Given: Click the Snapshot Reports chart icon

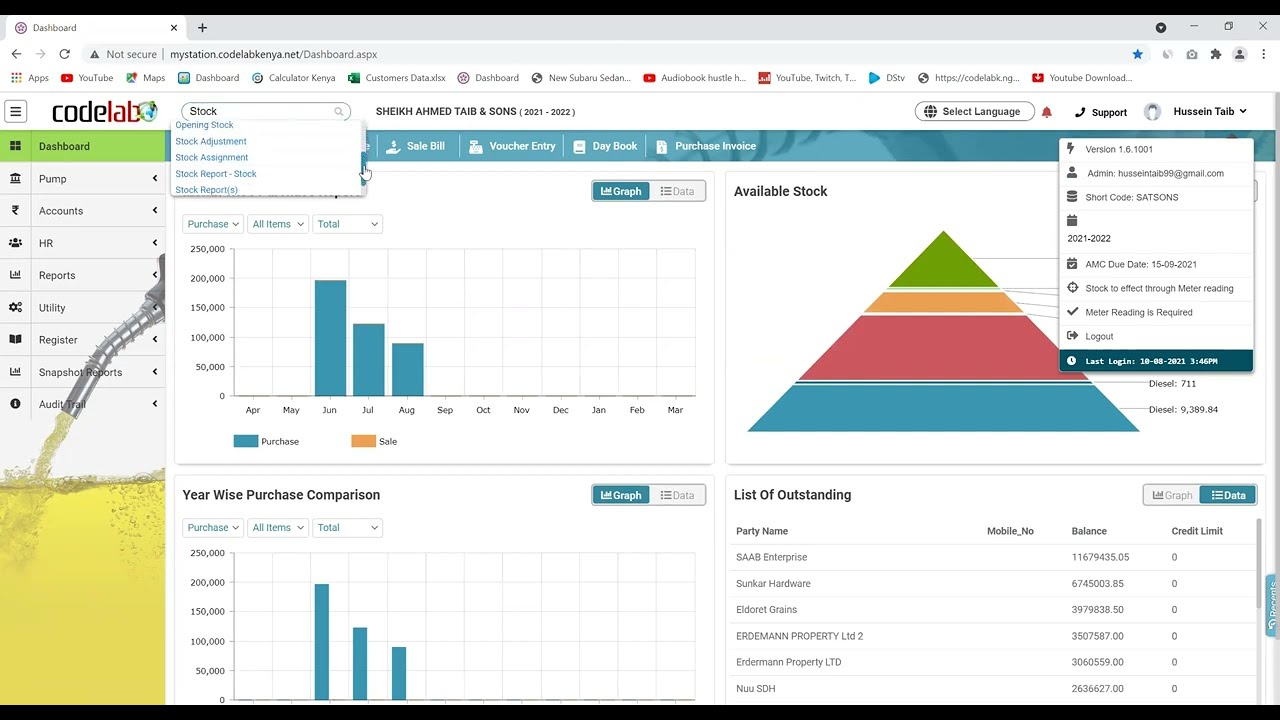Looking at the screenshot, I should tap(15, 372).
